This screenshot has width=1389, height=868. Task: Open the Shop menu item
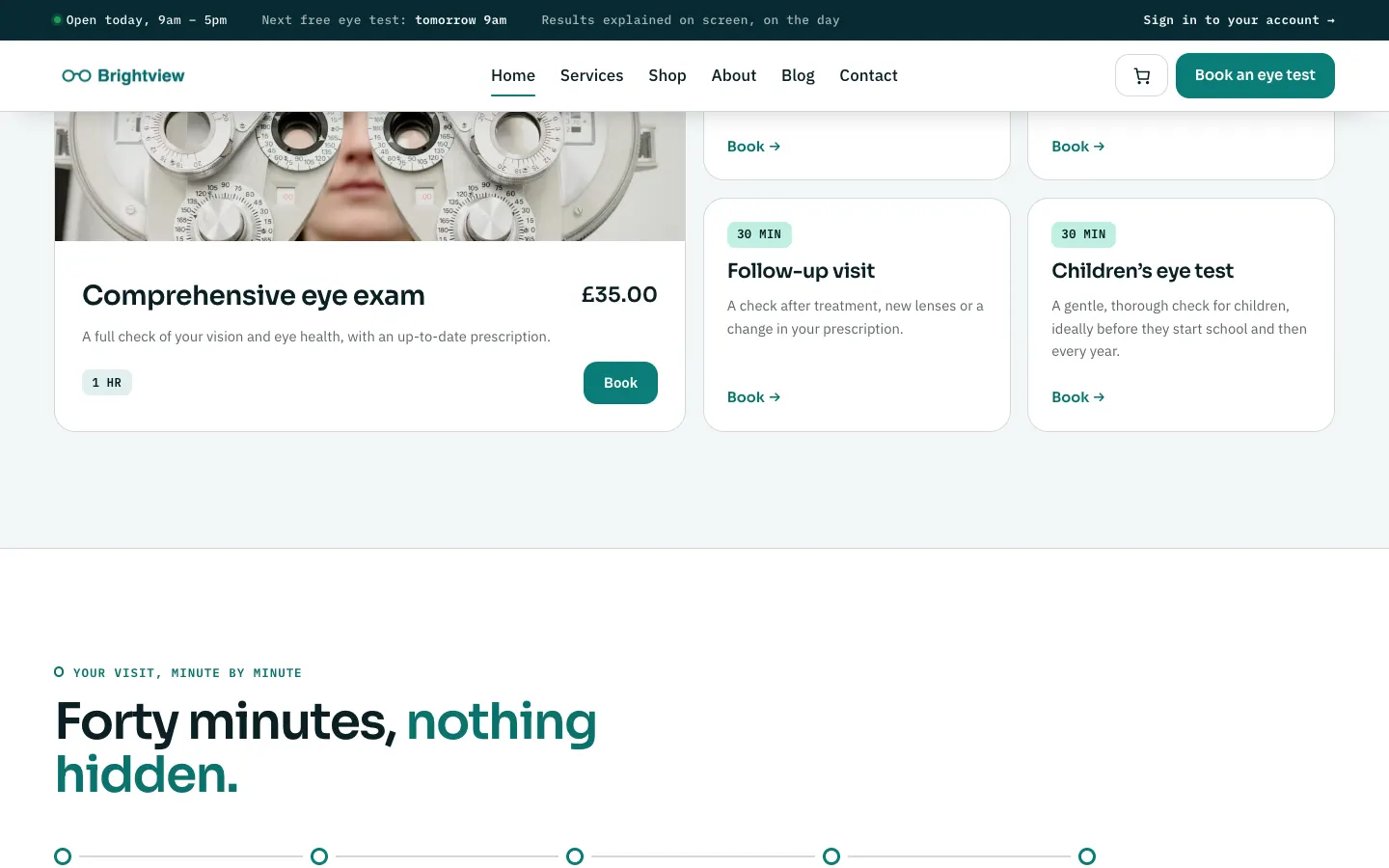pos(667,75)
